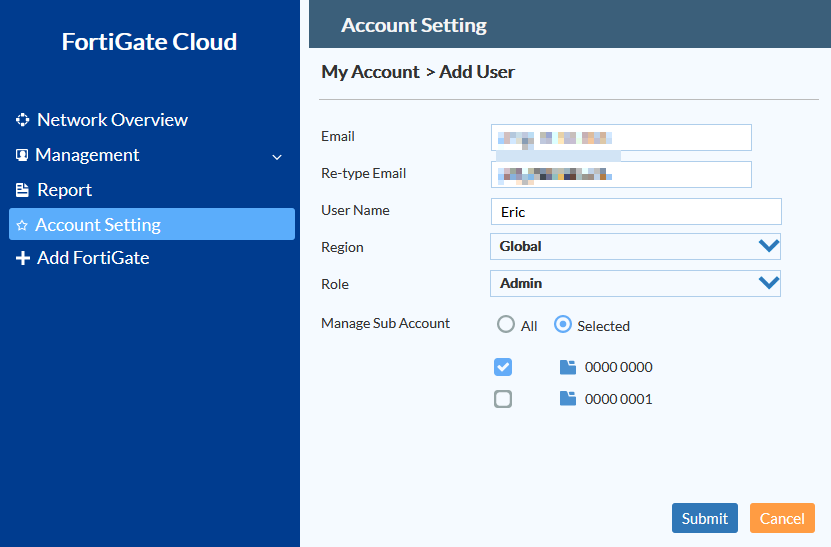Open the Report menu item
831x547 pixels.
click(x=64, y=190)
